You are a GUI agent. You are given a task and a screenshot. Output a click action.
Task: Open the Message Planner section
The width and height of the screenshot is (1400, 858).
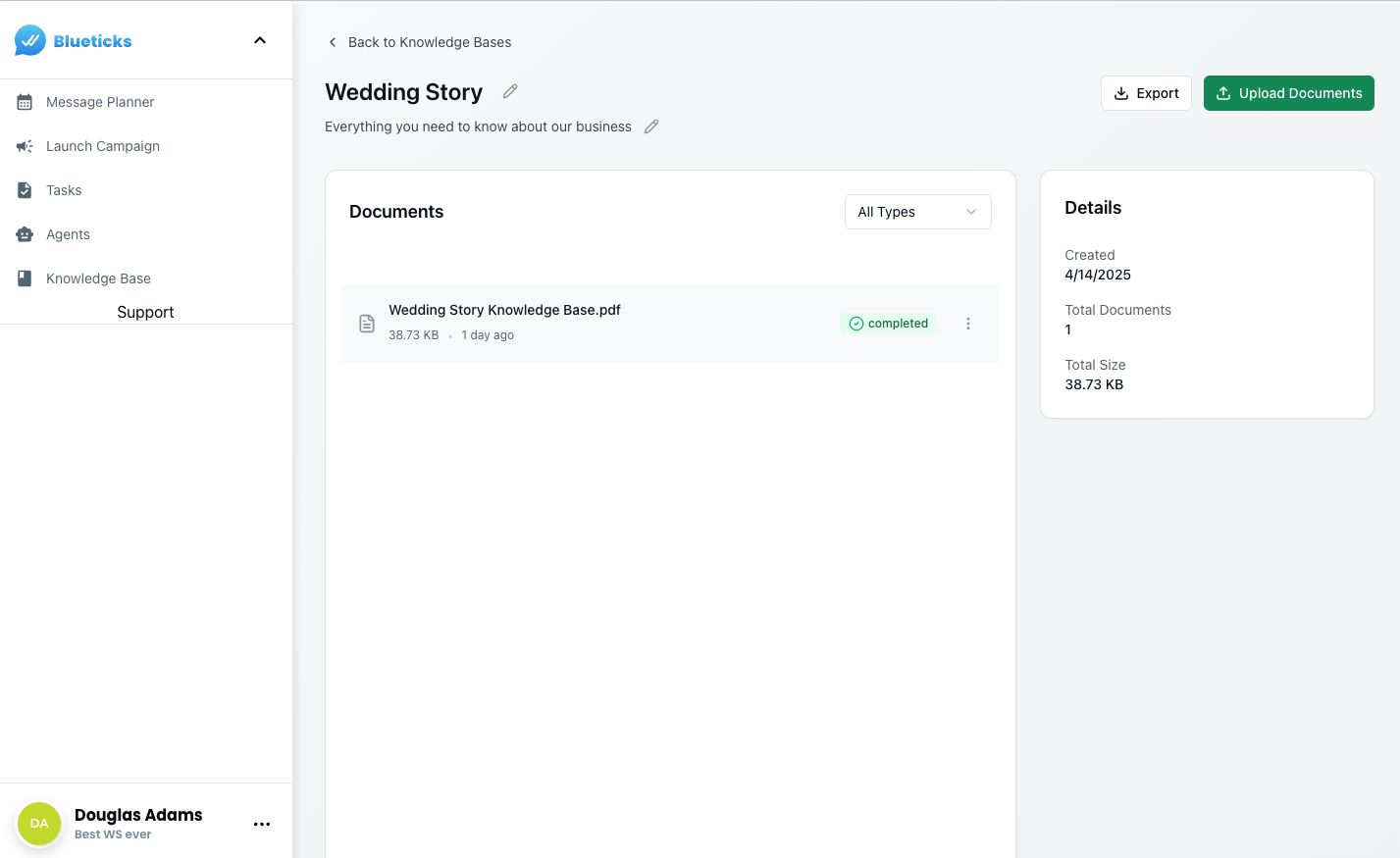(100, 102)
